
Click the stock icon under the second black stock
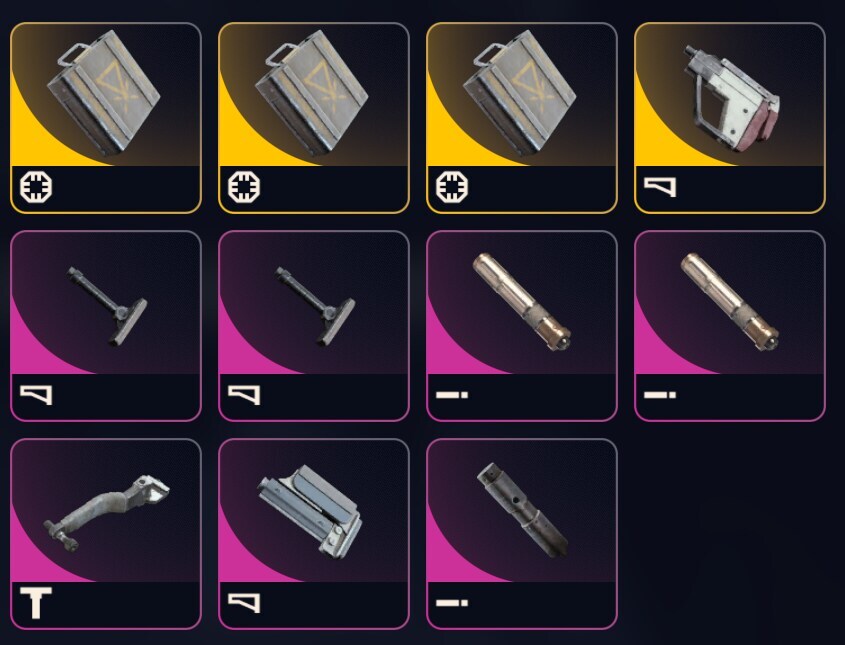coord(244,395)
